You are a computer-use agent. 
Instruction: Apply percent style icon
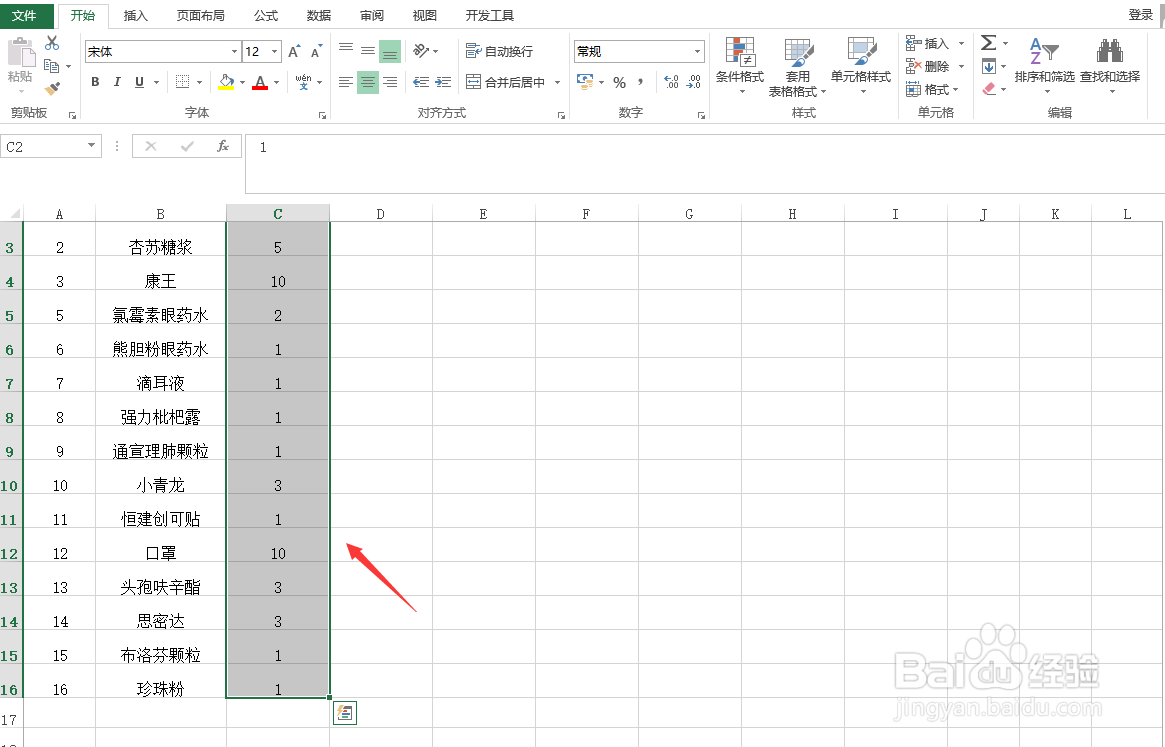(x=620, y=83)
